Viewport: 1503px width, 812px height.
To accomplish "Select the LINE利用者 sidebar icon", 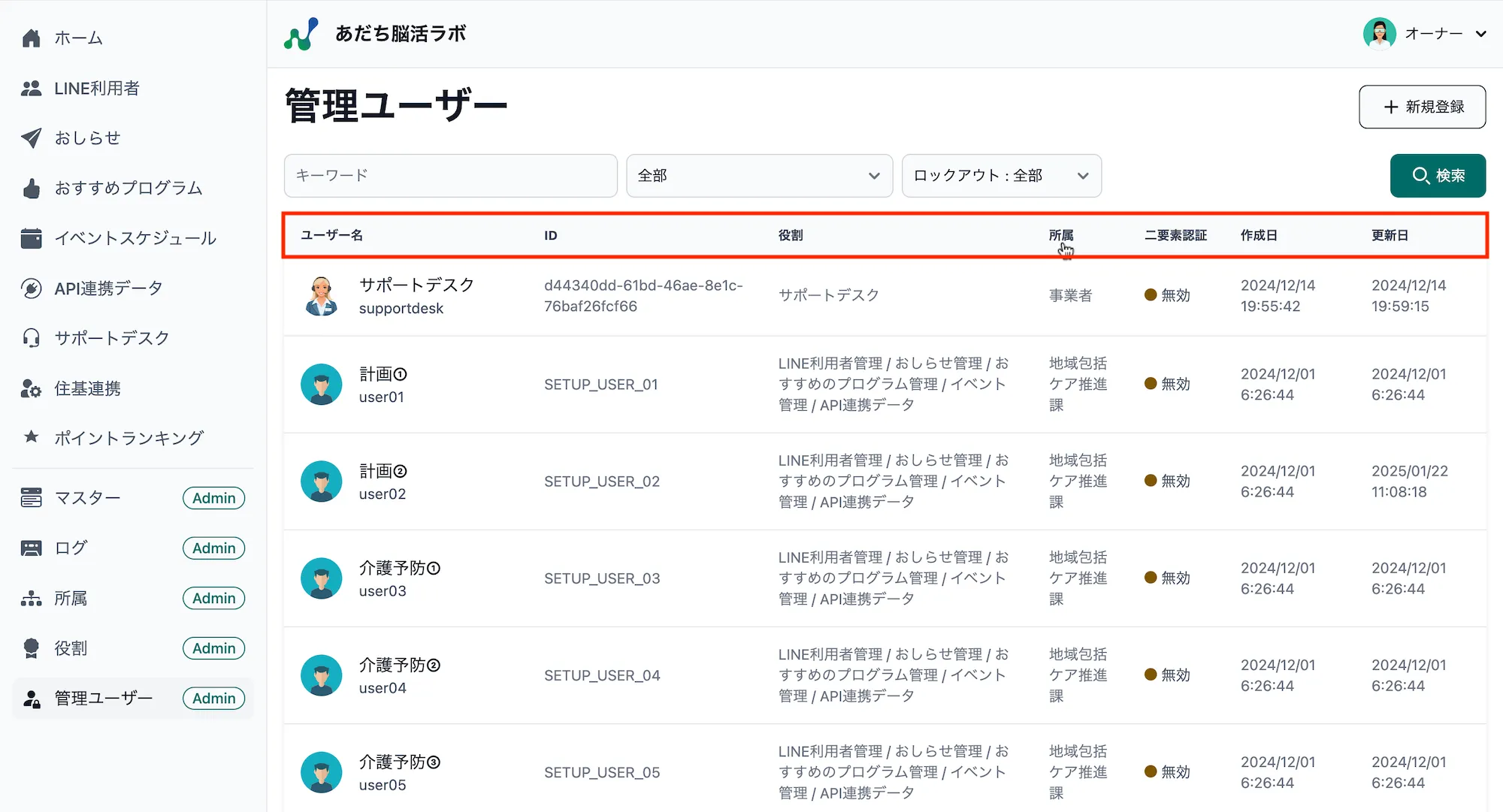I will 31,88.
